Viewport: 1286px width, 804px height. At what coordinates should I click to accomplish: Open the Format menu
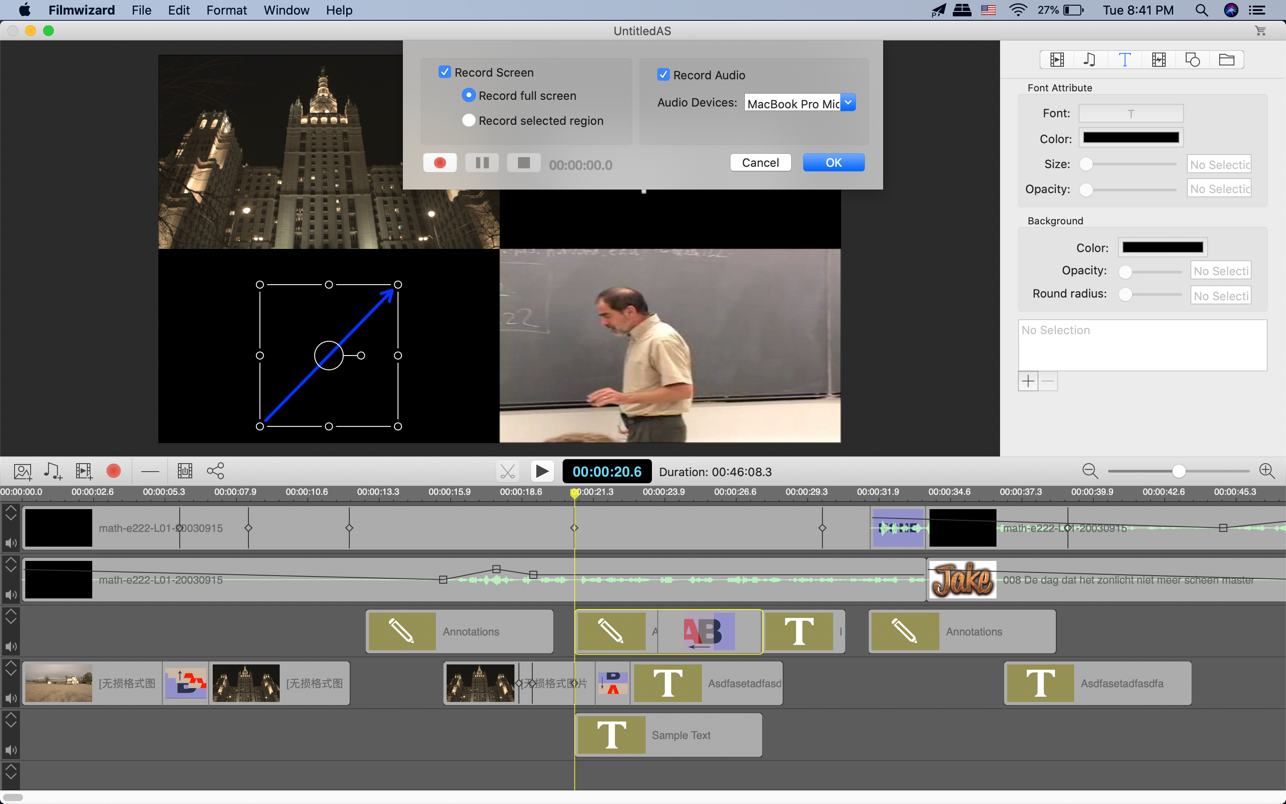coord(226,10)
